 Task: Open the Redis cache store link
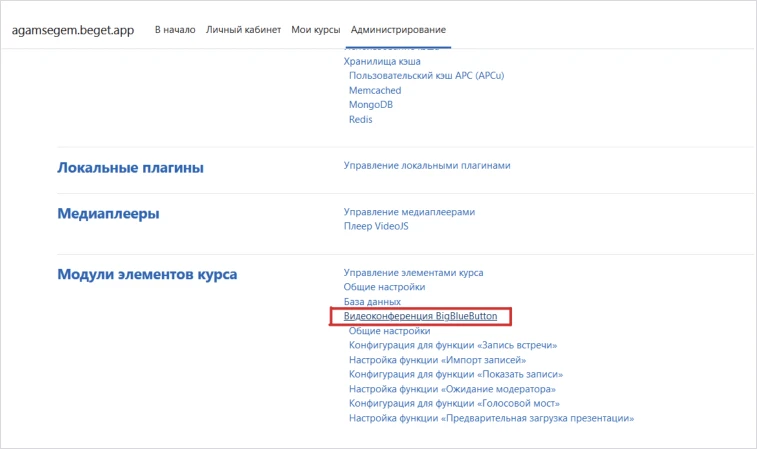pyautogui.click(x=361, y=119)
